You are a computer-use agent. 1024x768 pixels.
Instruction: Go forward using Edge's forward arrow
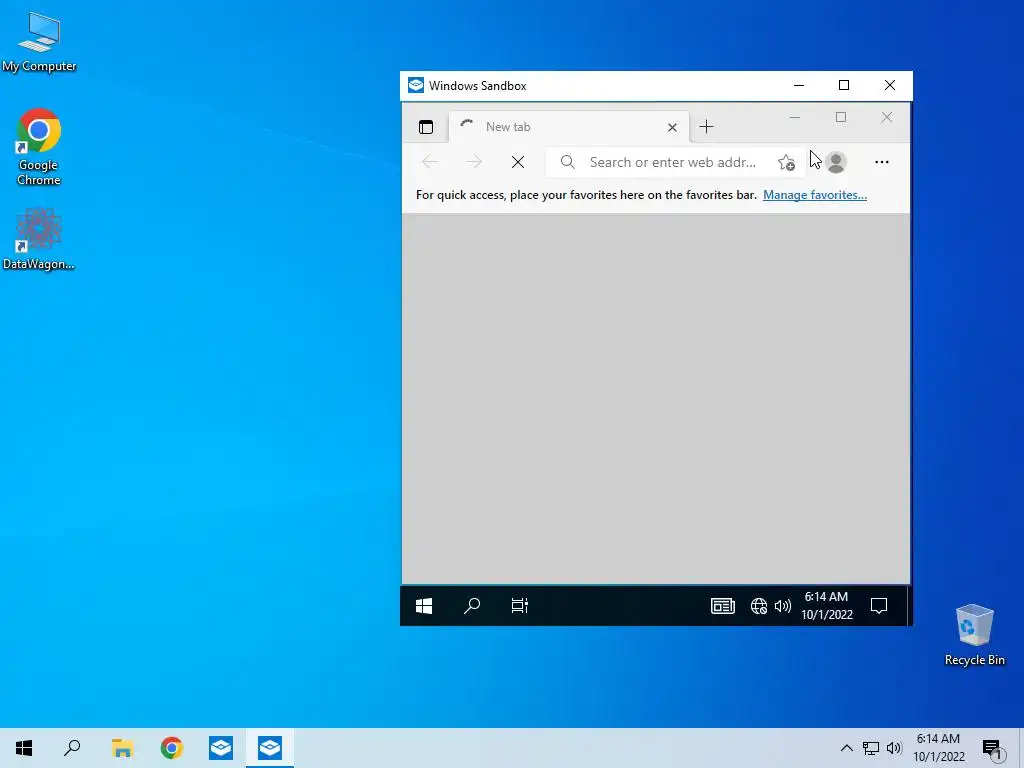click(474, 162)
